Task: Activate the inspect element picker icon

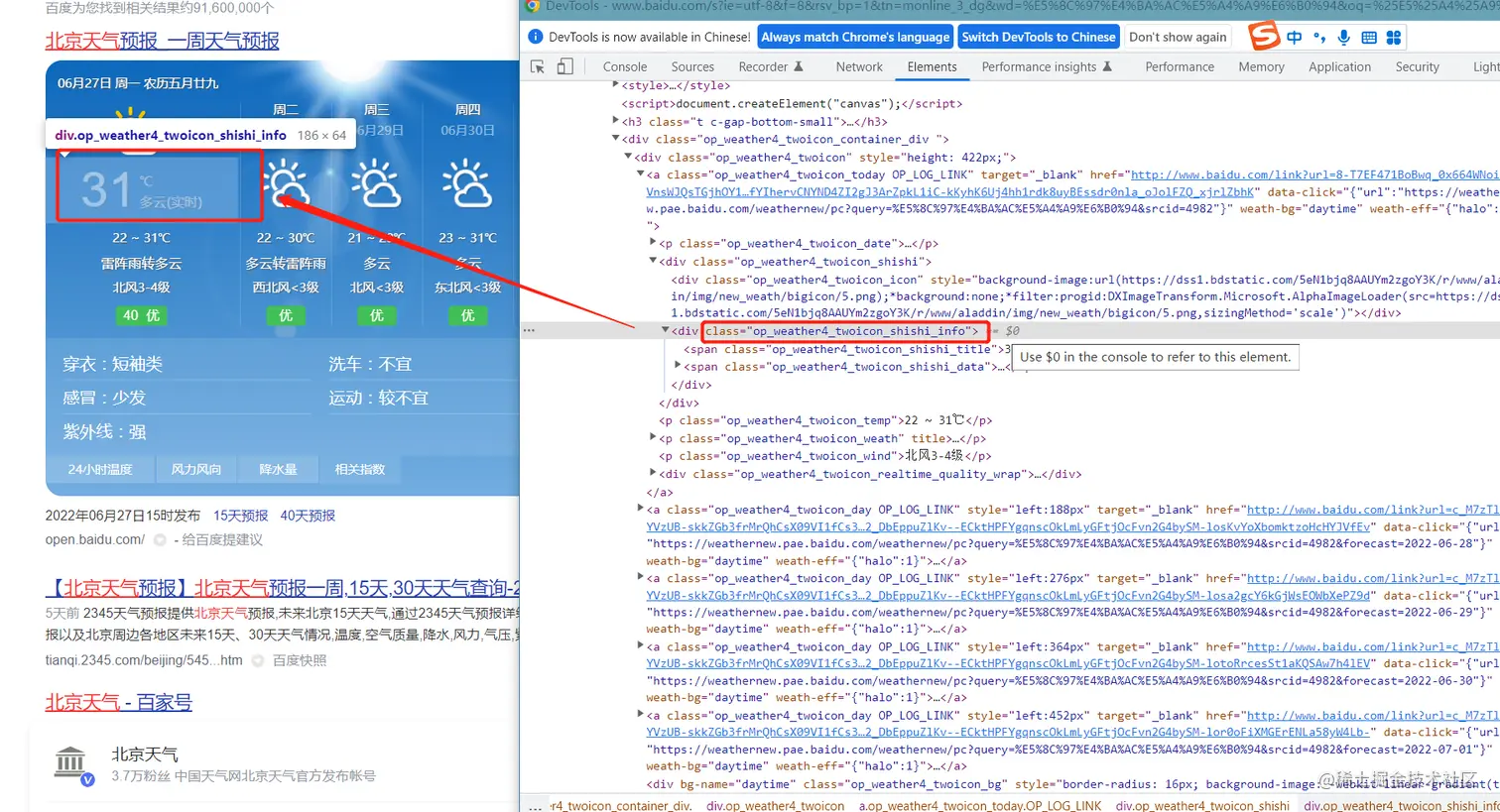Action: 538,66
